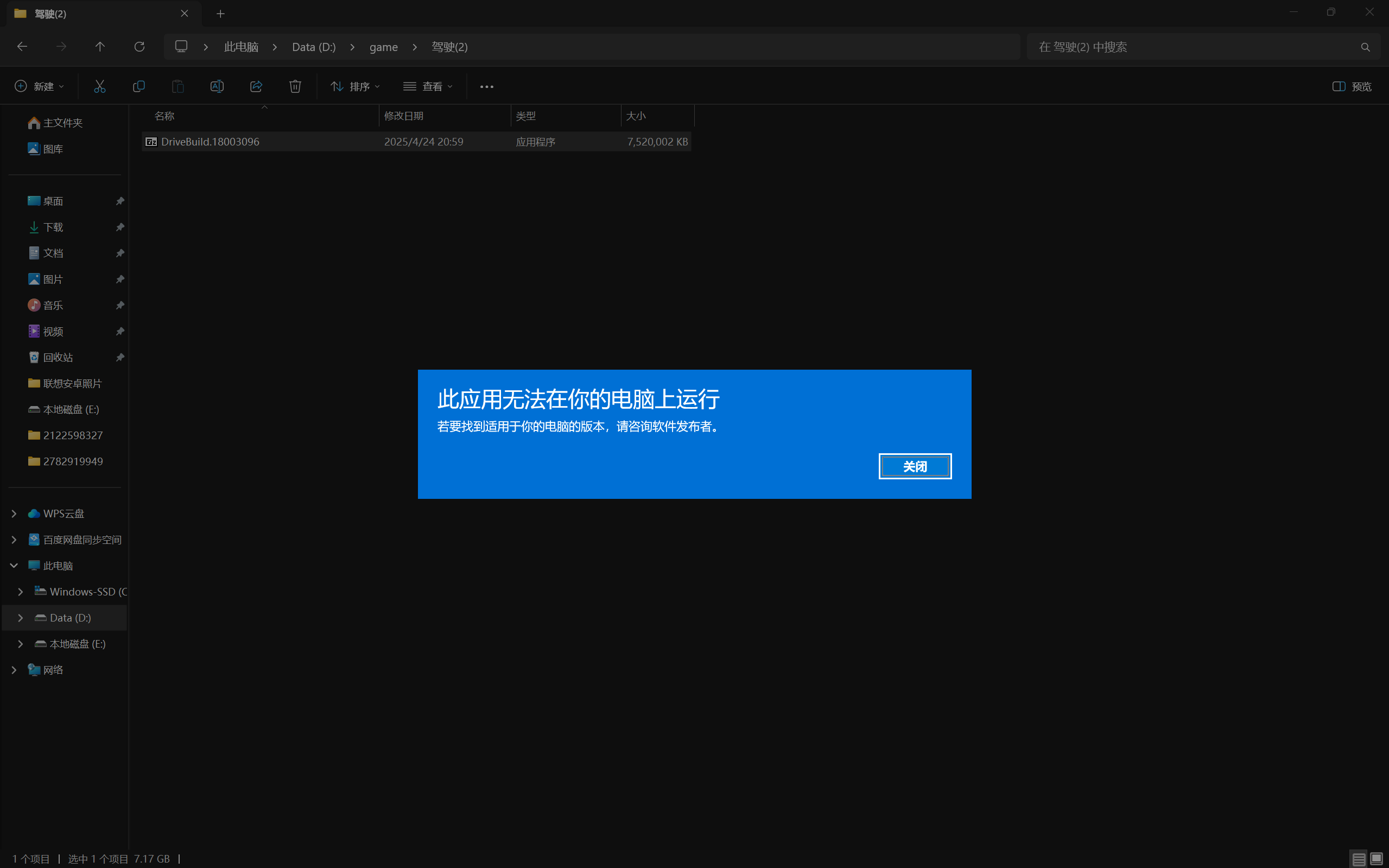Switch to large icons view in status bar
The height and width of the screenshot is (868, 1389).
tap(1377, 859)
